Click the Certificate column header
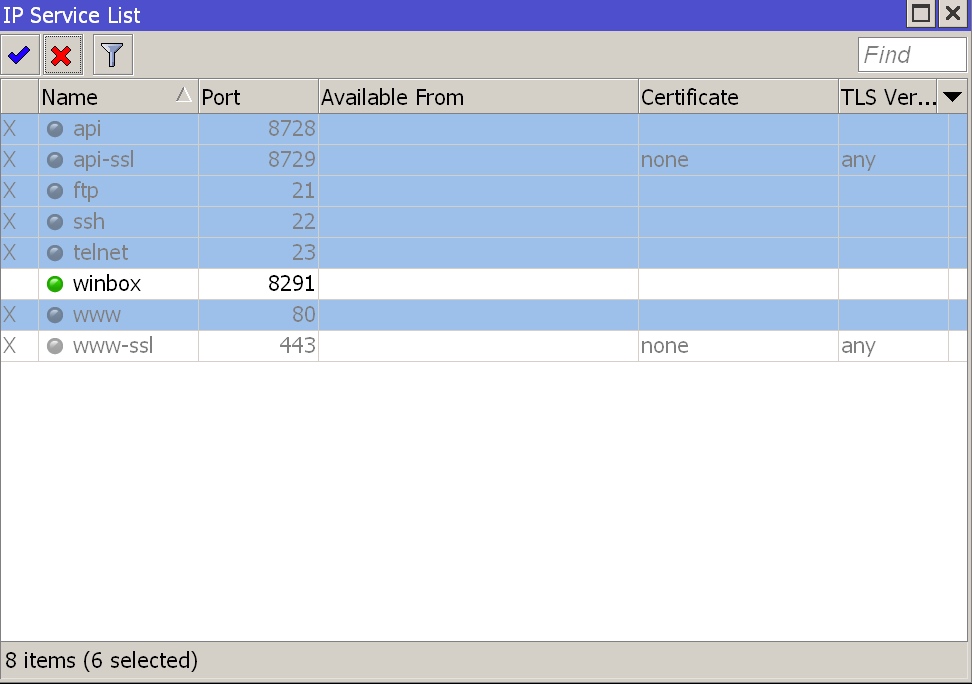 pyautogui.click(x=737, y=97)
